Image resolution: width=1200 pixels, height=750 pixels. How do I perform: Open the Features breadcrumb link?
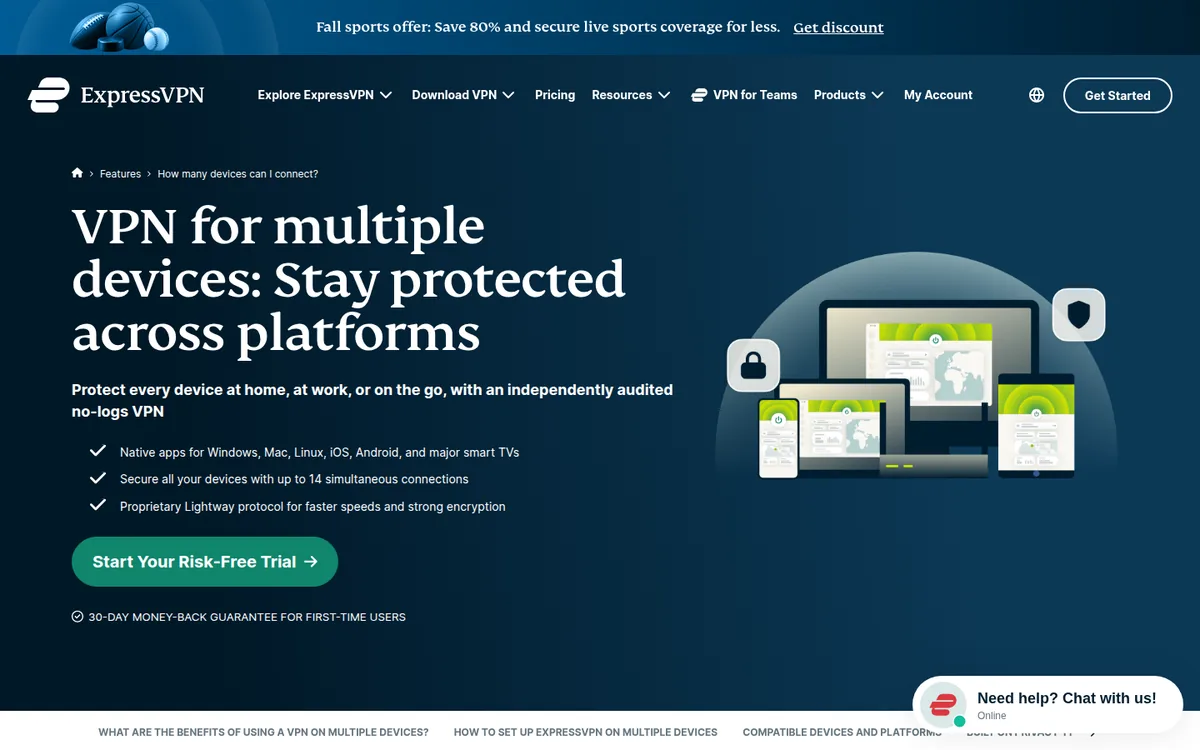120,174
